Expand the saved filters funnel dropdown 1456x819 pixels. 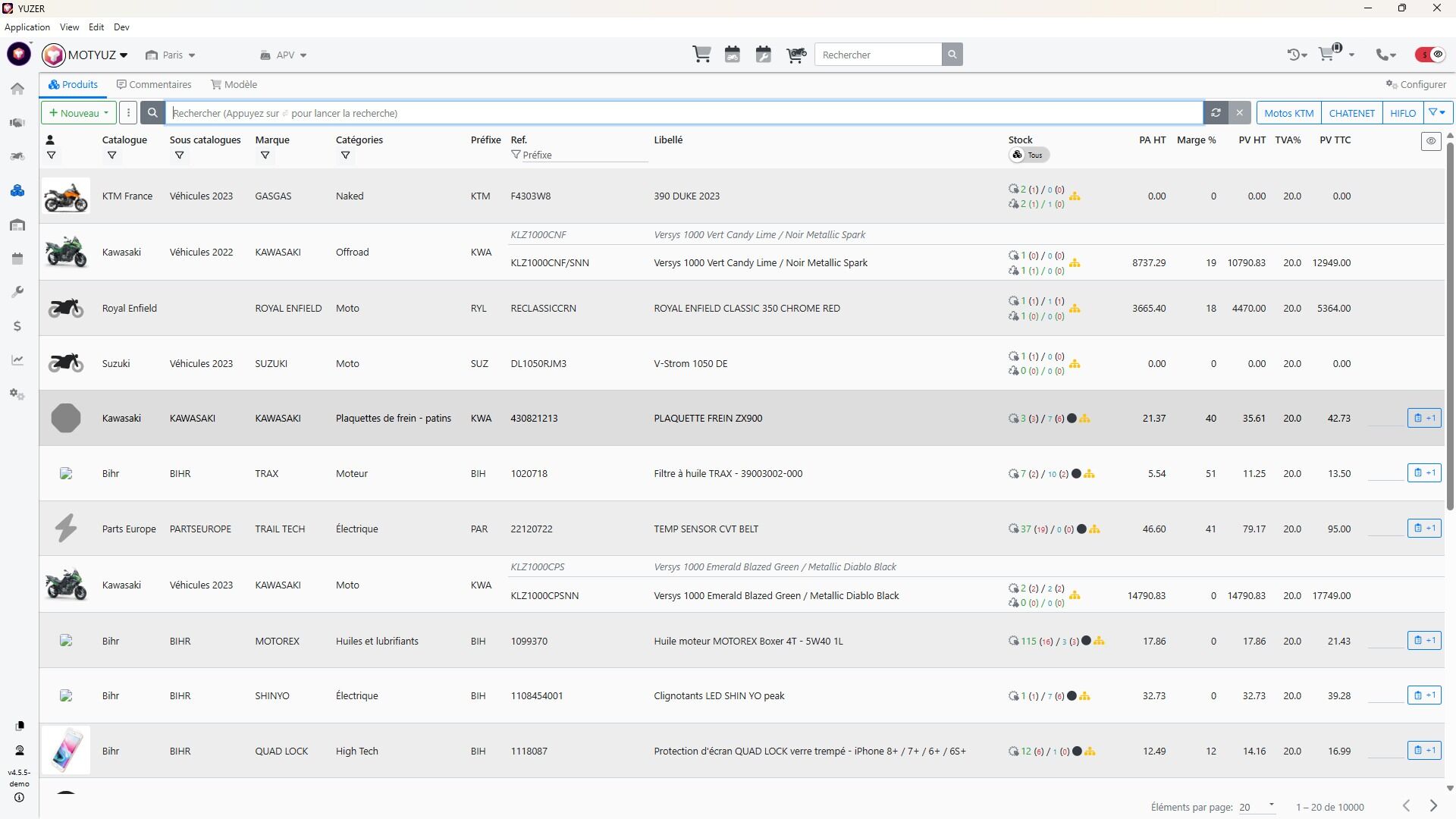point(1437,113)
